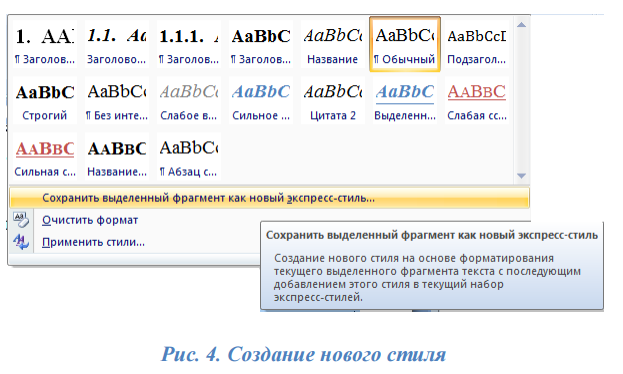Choose the Подзагол... style
This screenshot has height=374, width=623.
click(x=477, y=44)
